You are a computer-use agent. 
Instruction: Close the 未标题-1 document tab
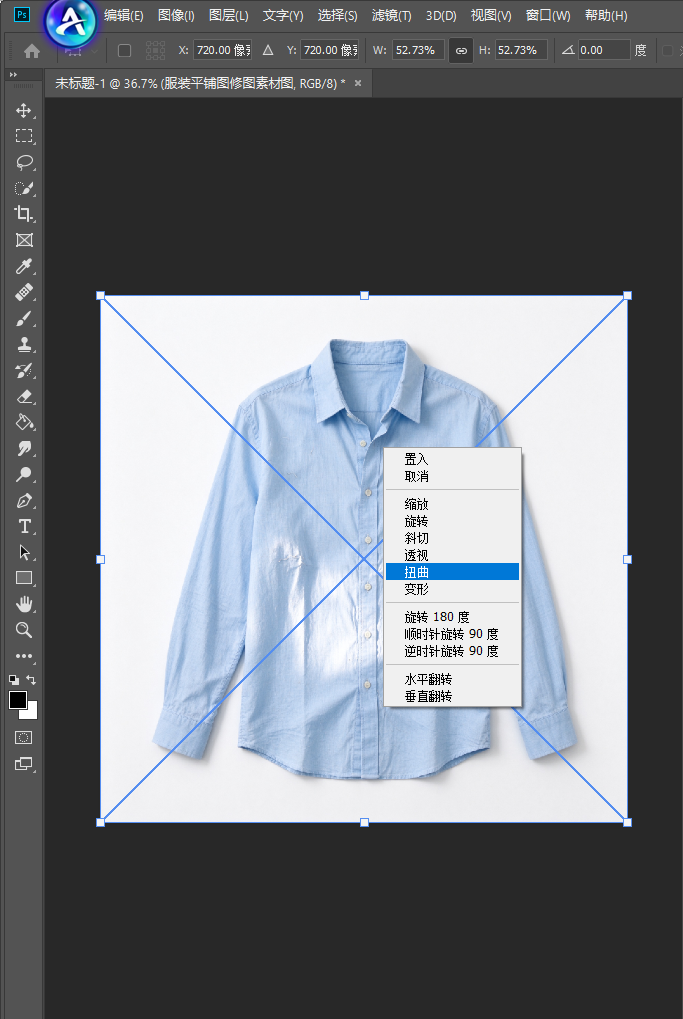point(357,83)
